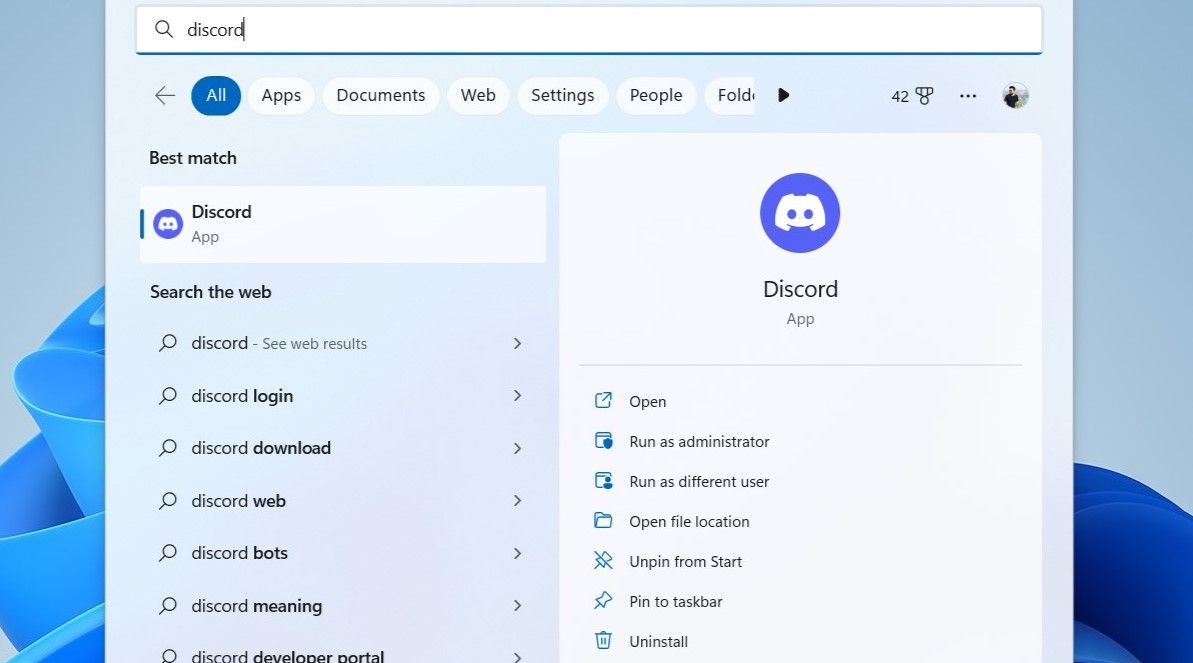The height and width of the screenshot is (663, 1193).
Task: Click the 'discord bots' suggestion text
Action: pos(239,553)
